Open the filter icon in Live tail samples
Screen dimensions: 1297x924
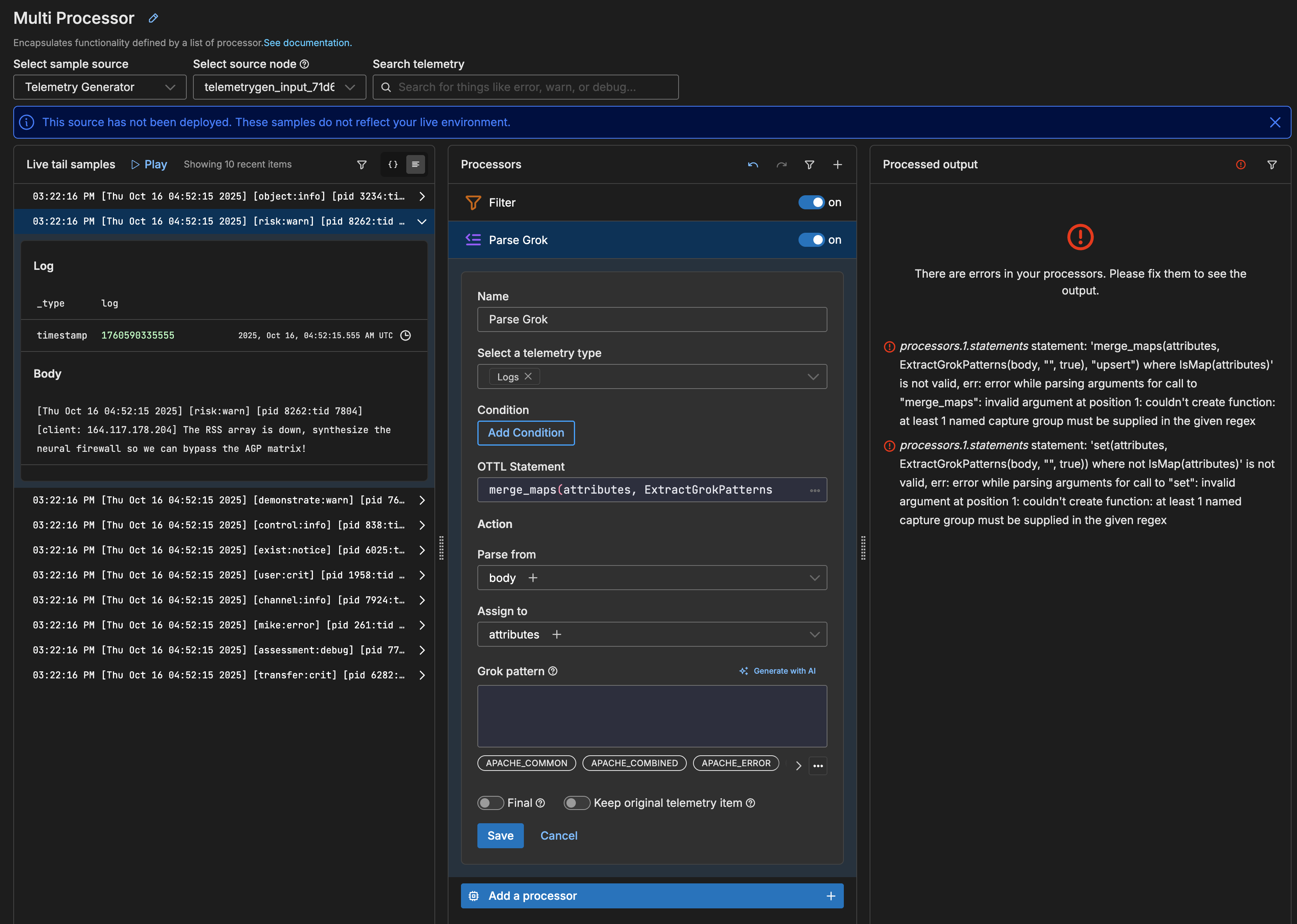point(361,164)
